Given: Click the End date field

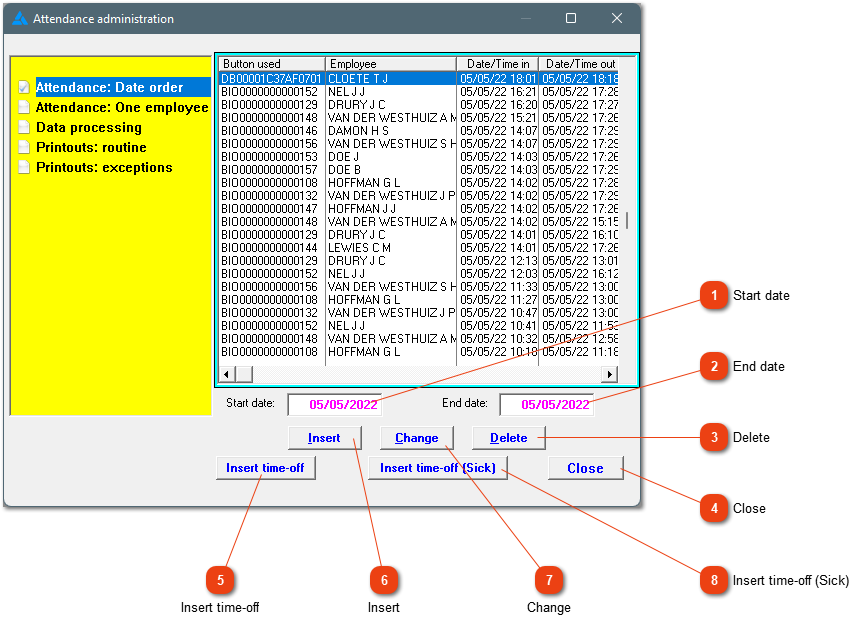Looking at the screenshot, I should pos(547,405).
